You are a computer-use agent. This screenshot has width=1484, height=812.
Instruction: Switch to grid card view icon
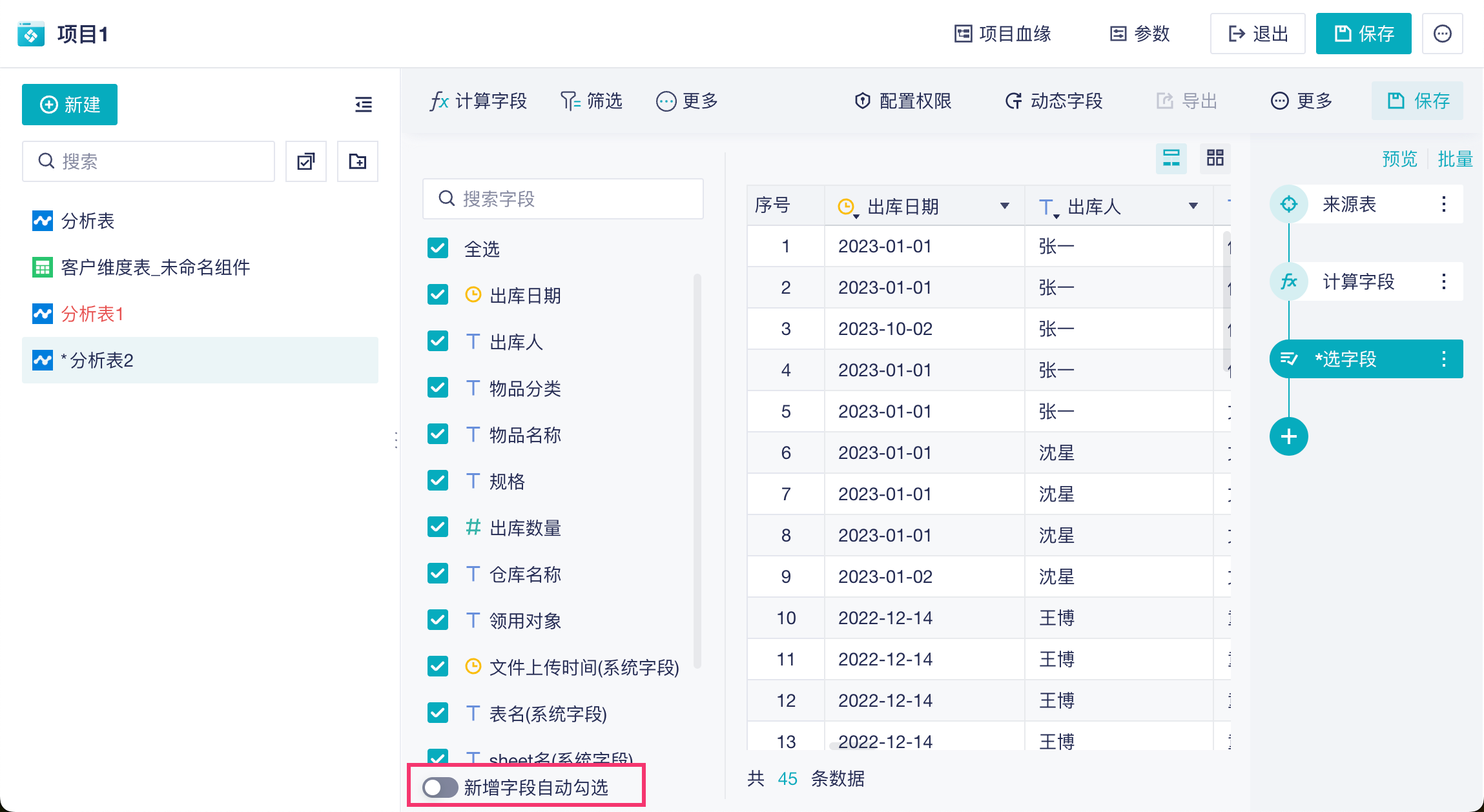coord(1215,158)
